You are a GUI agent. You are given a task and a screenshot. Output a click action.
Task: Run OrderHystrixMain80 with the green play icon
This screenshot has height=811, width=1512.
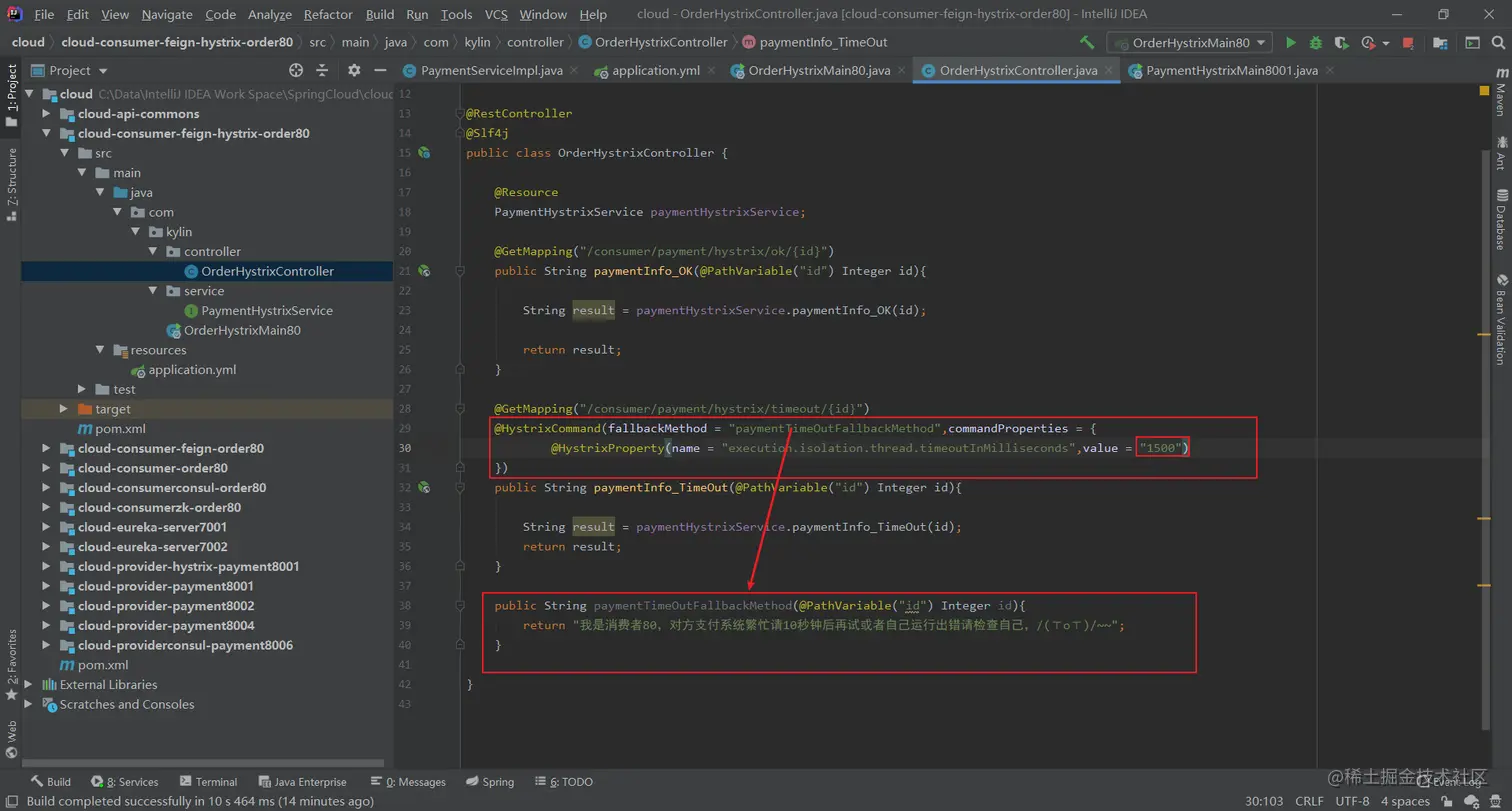coord(1291,43)
